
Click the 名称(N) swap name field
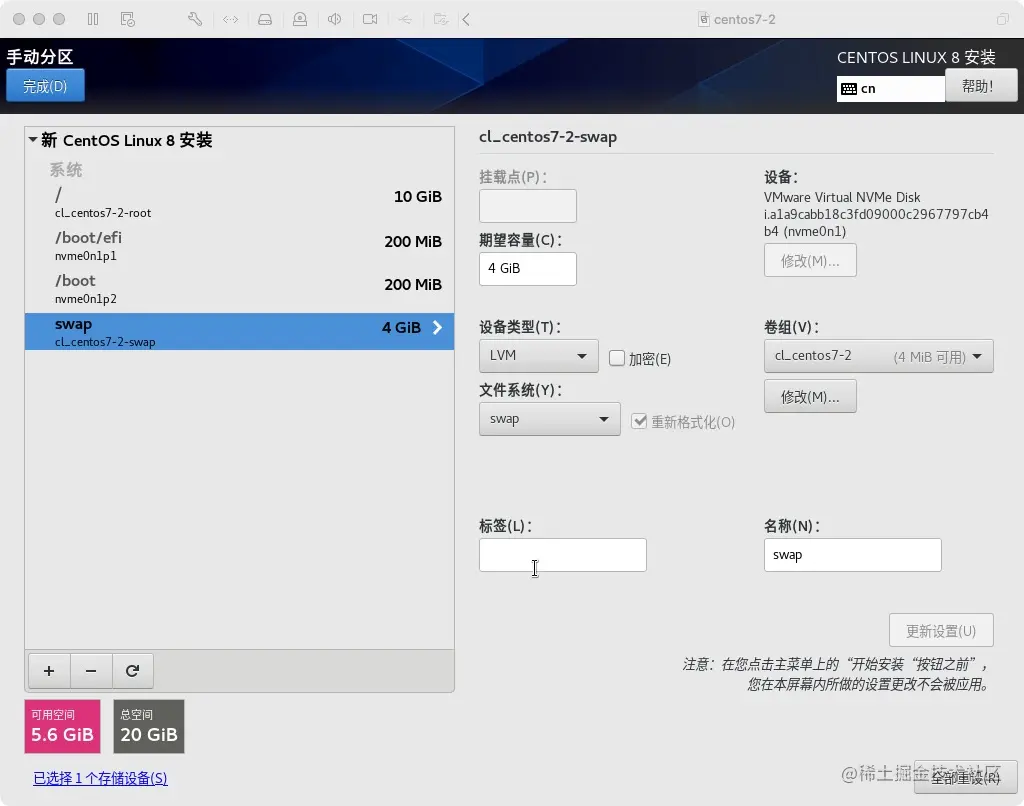(852, 555)
